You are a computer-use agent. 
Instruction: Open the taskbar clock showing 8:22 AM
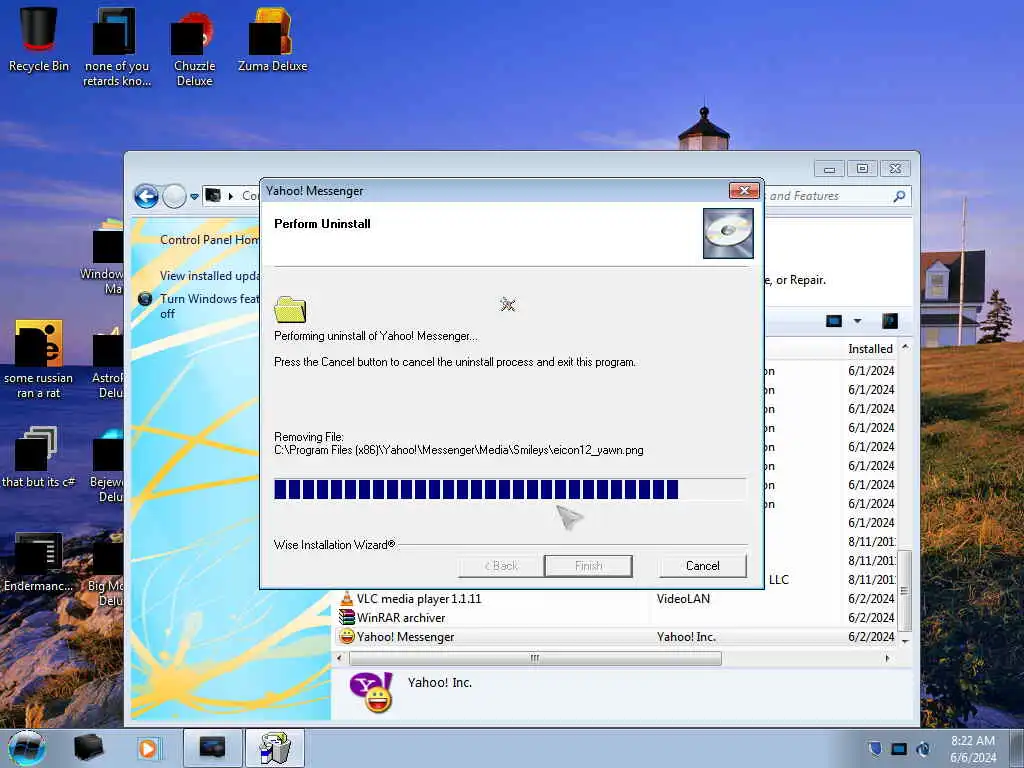coord(973,749)
